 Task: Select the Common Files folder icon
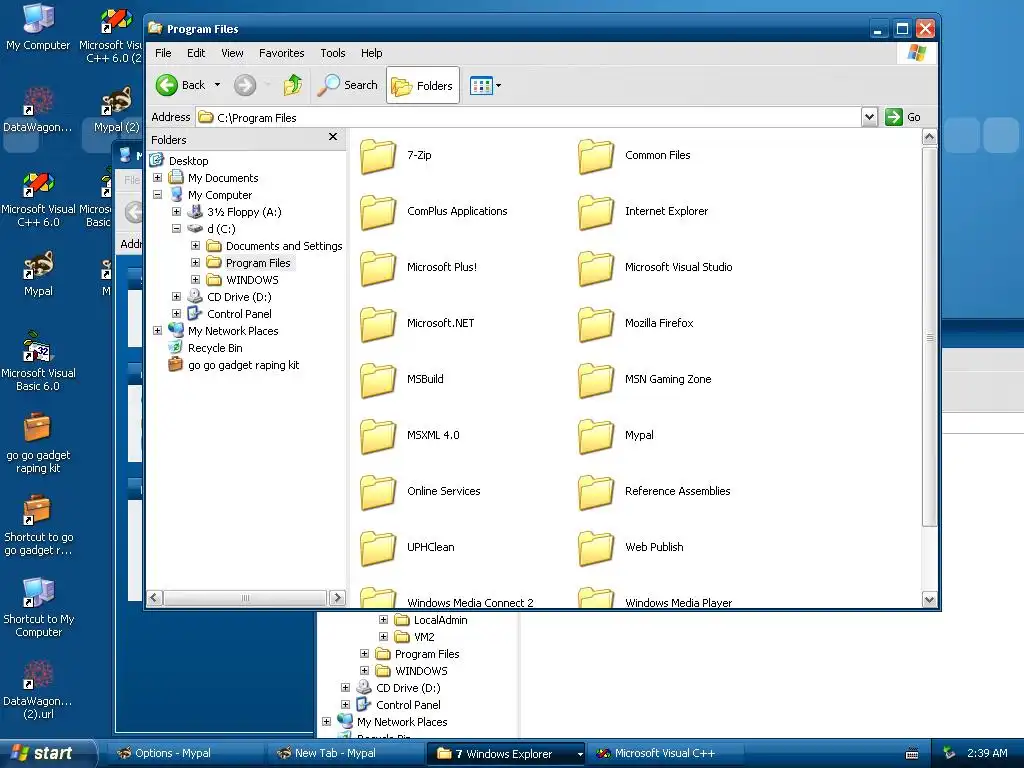[596, 156]
